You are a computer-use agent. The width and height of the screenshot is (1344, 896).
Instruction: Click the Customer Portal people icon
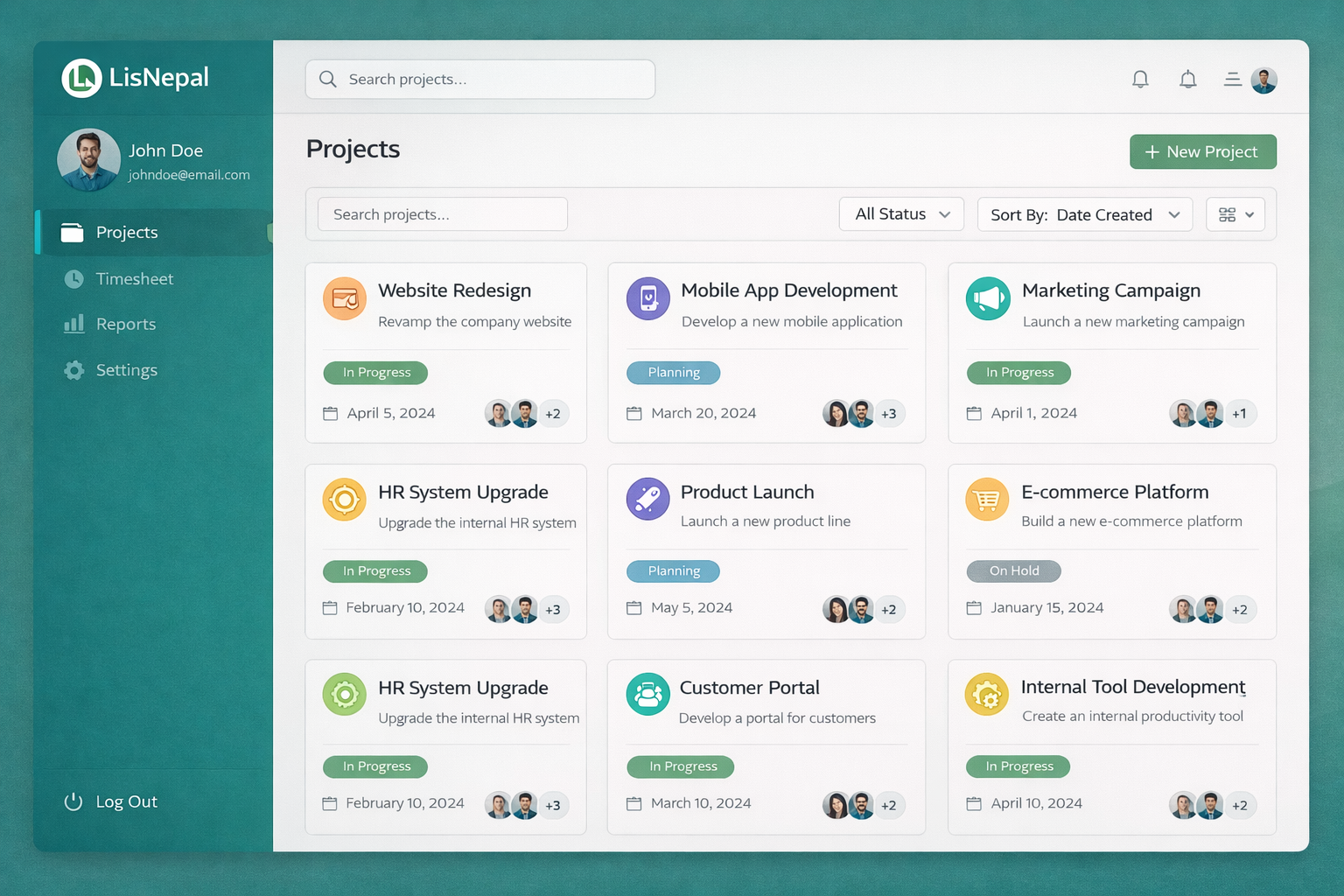point(648,695)
